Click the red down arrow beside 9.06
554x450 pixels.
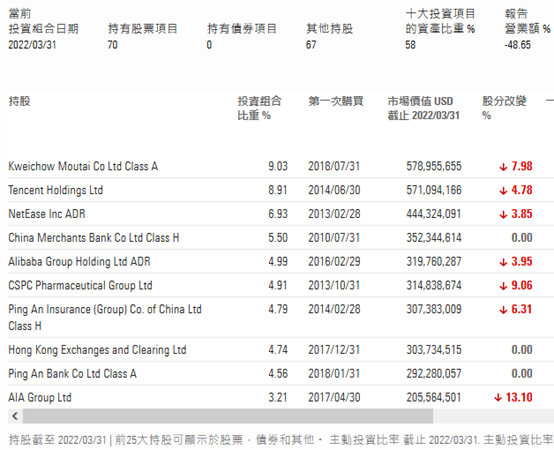[x=503, y=286]
